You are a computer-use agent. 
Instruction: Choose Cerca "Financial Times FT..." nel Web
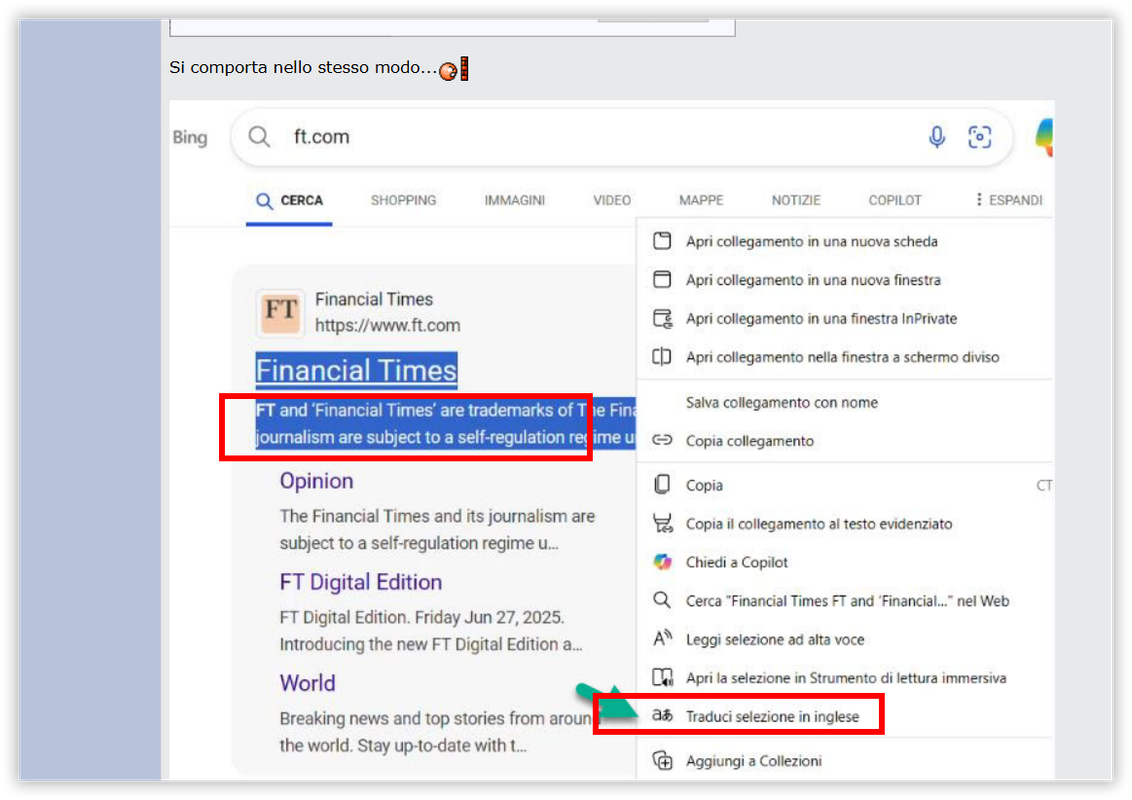pos(845,601)
